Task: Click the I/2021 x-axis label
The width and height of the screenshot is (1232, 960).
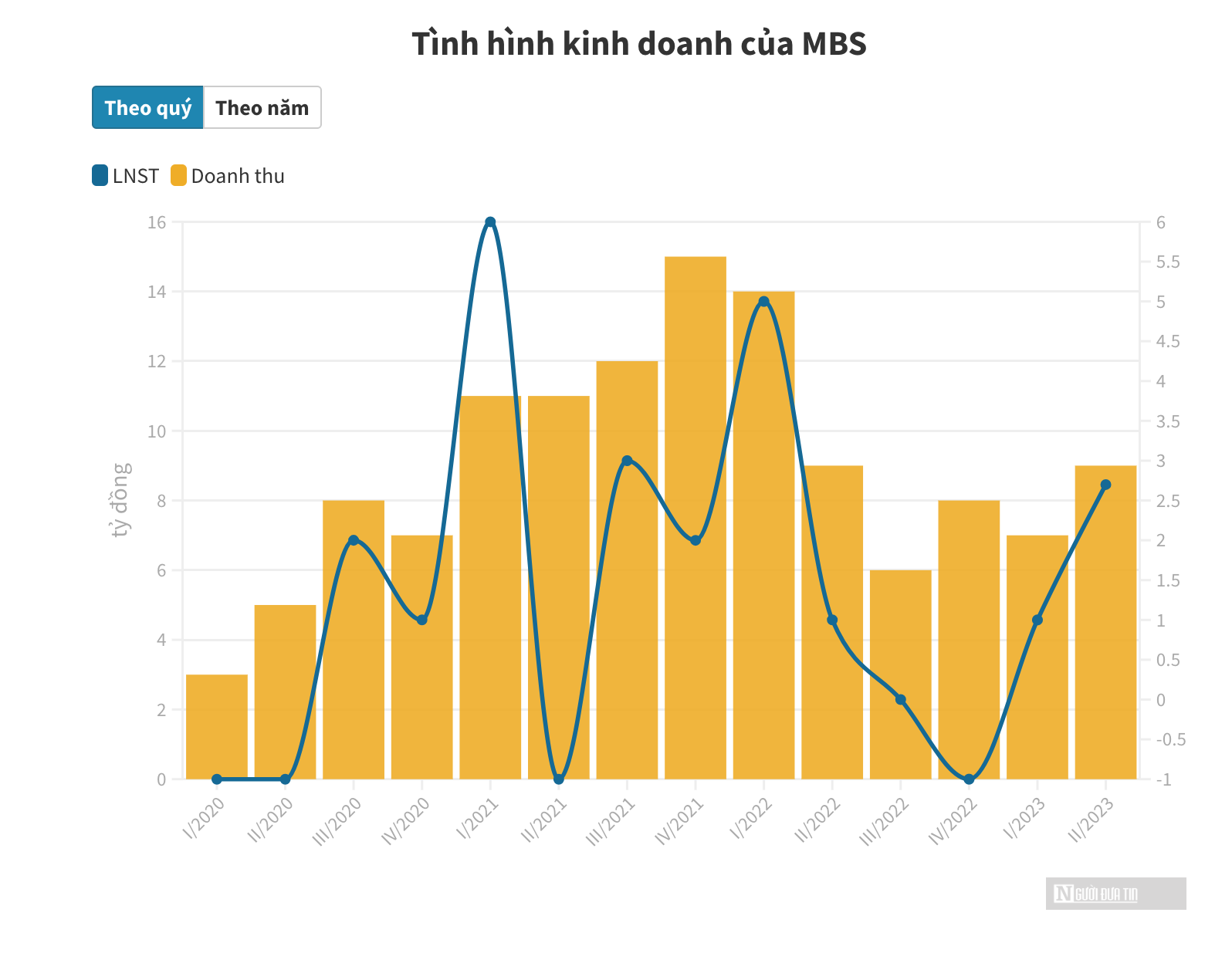Action: click(x=477, y=819)
